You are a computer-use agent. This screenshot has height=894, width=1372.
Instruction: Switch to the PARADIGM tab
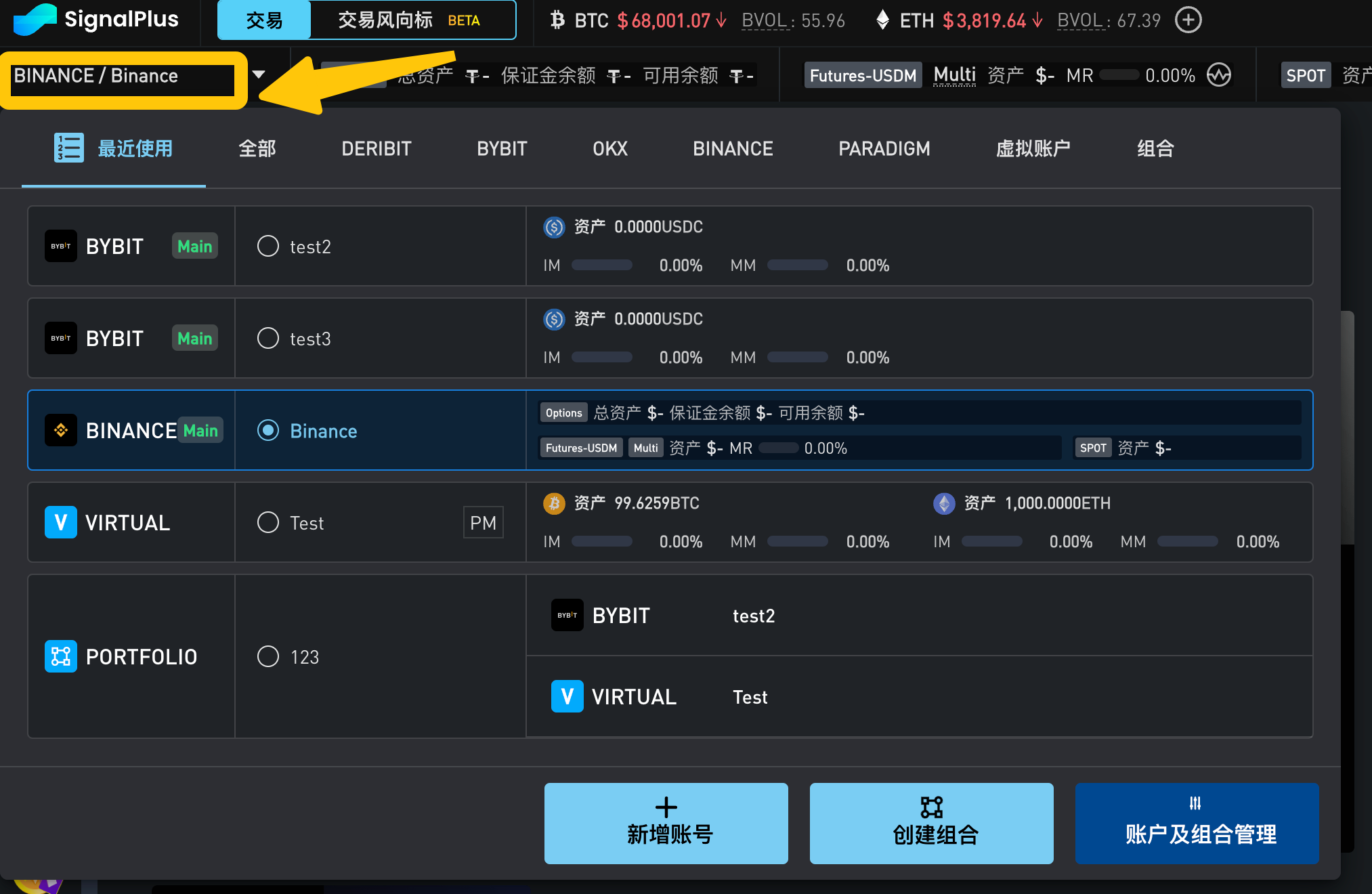point(884,148)
